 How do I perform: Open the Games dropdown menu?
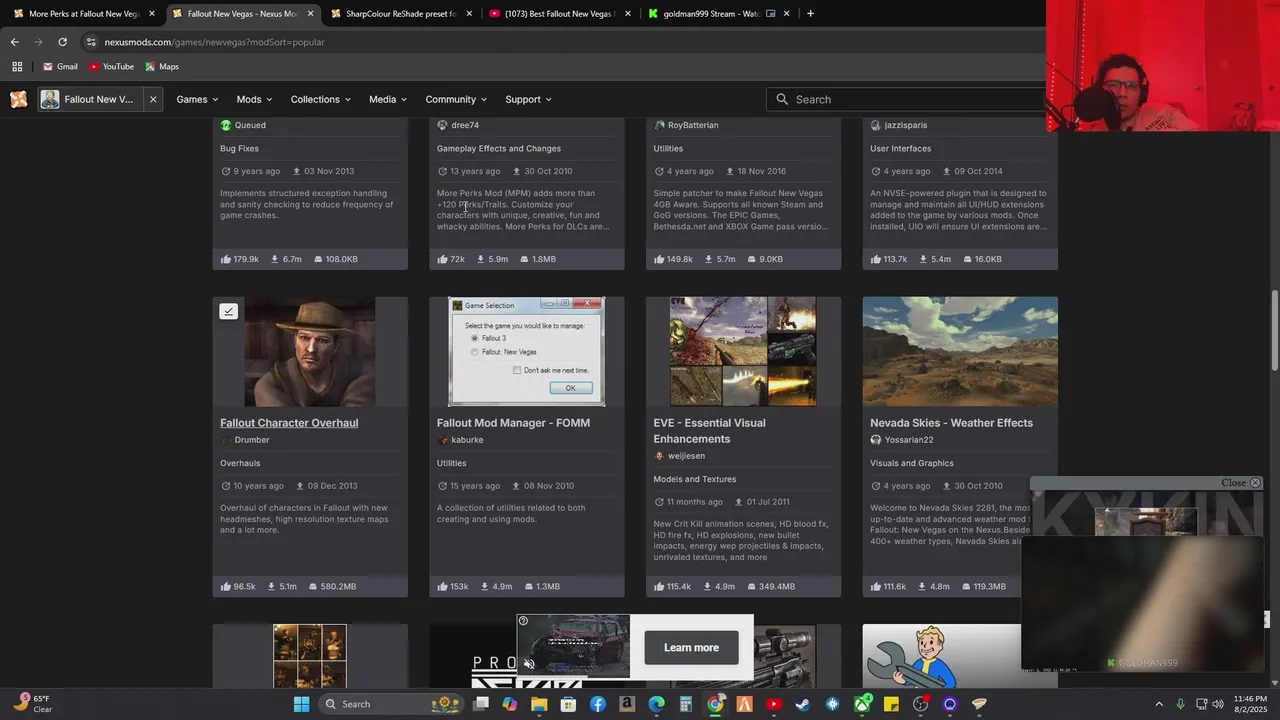[198, 99]
